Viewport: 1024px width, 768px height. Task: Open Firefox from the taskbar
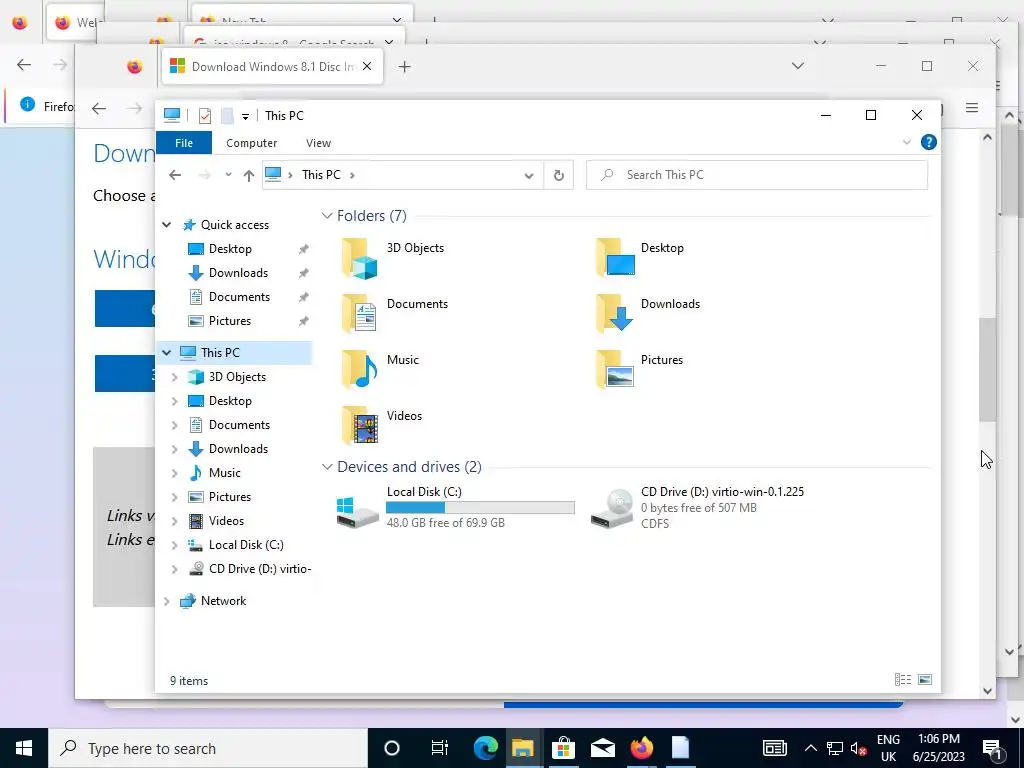click(x=641, y=748)
